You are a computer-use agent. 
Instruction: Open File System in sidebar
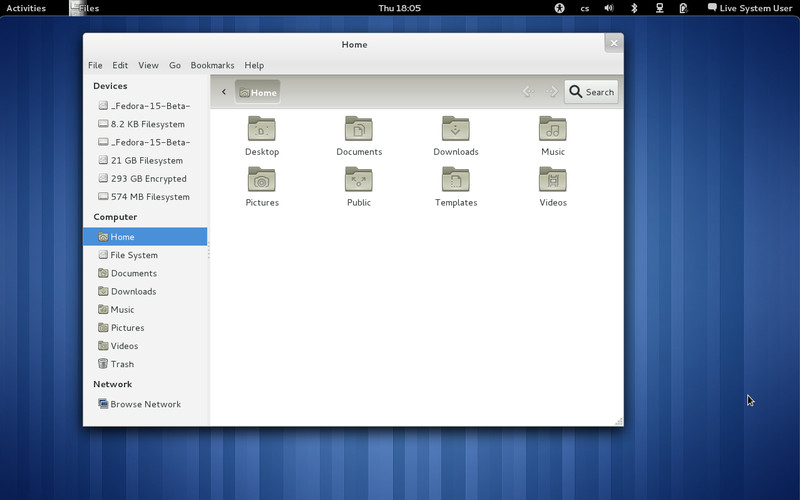145,255
